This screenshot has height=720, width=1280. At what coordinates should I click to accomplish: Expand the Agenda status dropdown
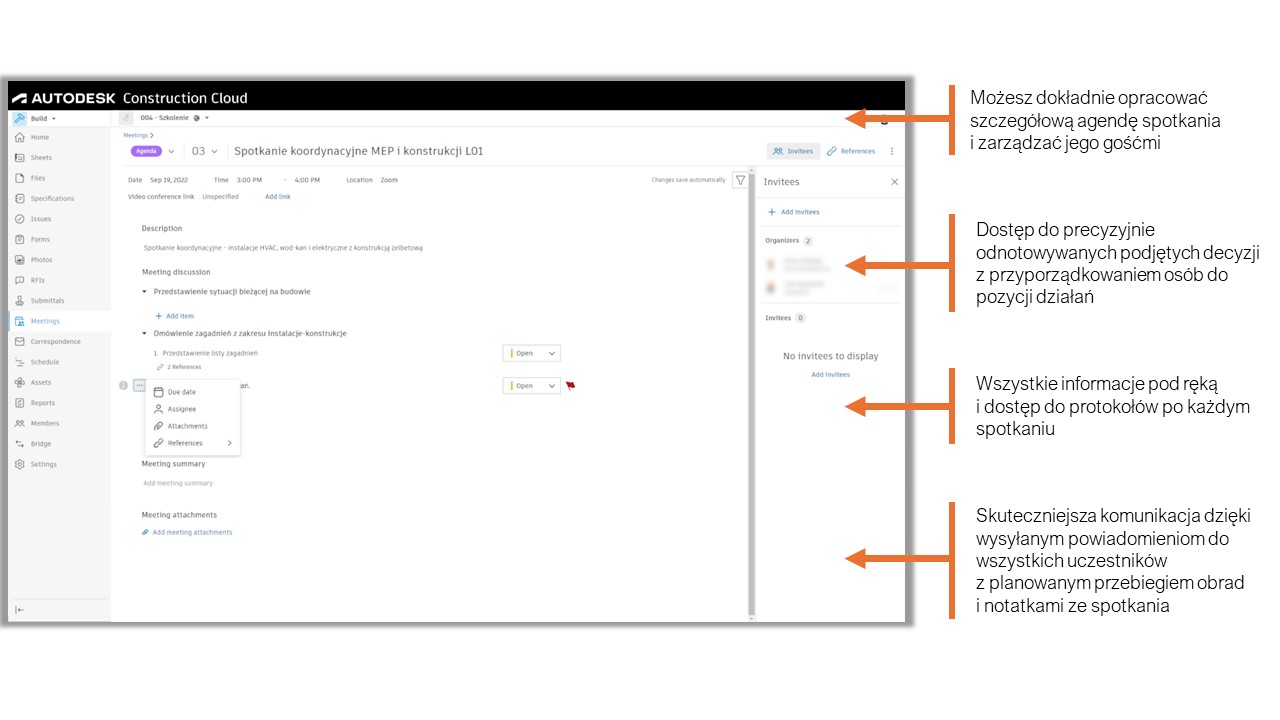(171, 151)
